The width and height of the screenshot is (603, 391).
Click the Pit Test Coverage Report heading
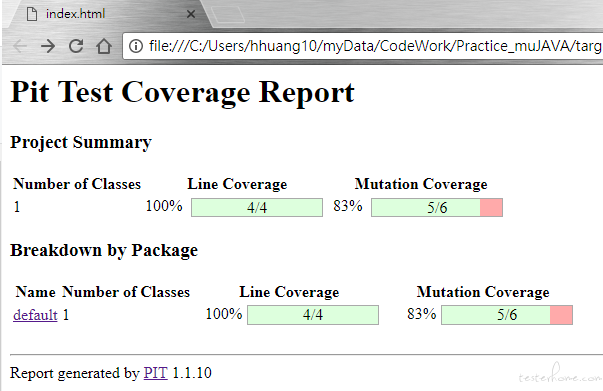click(182, 92)
